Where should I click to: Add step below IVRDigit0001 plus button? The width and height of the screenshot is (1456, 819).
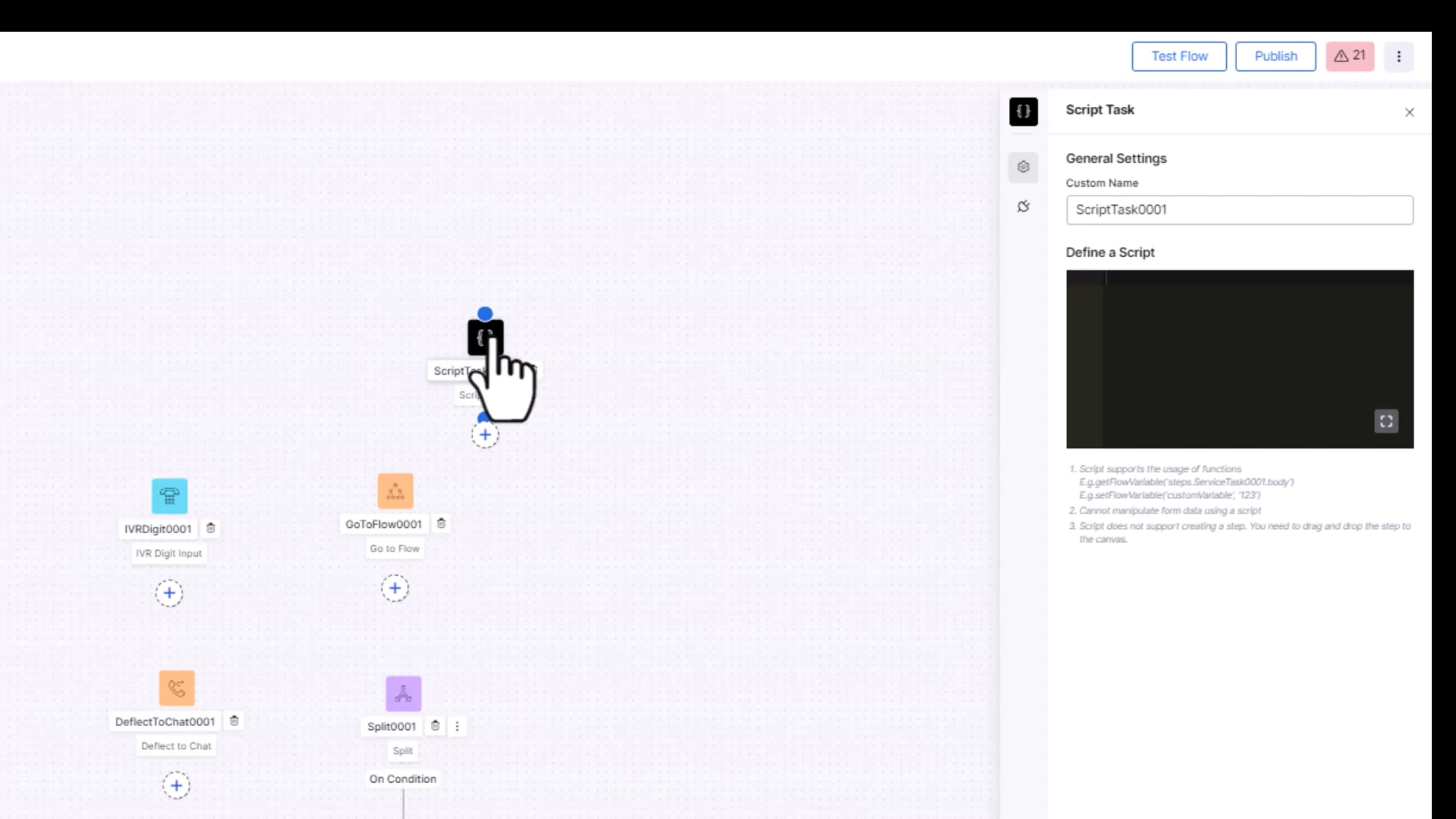169,593
